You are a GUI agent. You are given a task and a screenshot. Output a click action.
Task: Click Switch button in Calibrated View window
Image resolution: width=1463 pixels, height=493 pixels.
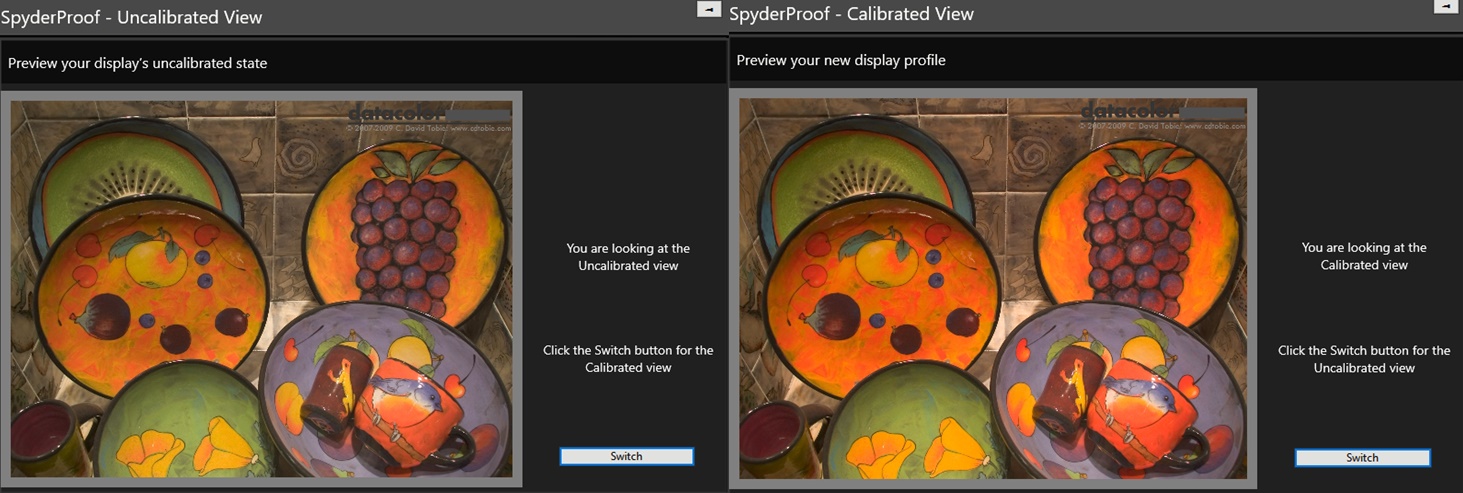tap(1362, 457)
